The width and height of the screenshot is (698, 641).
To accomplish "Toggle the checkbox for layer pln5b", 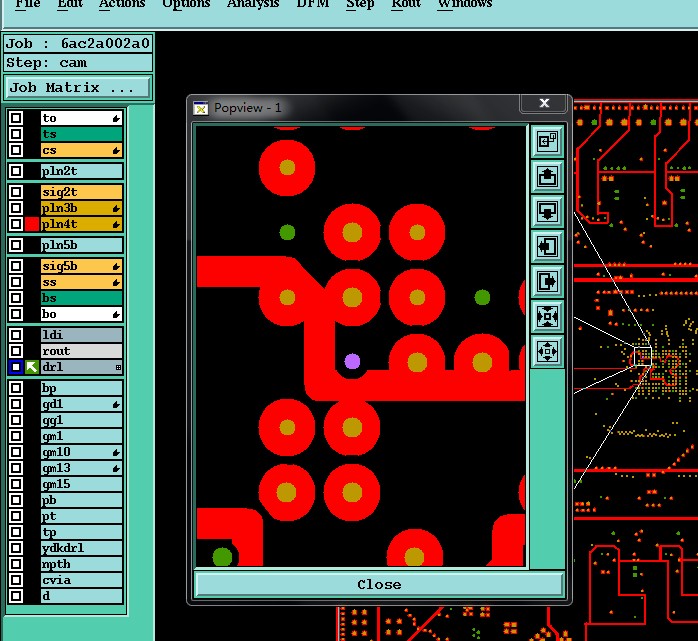I will coord(16,245).
